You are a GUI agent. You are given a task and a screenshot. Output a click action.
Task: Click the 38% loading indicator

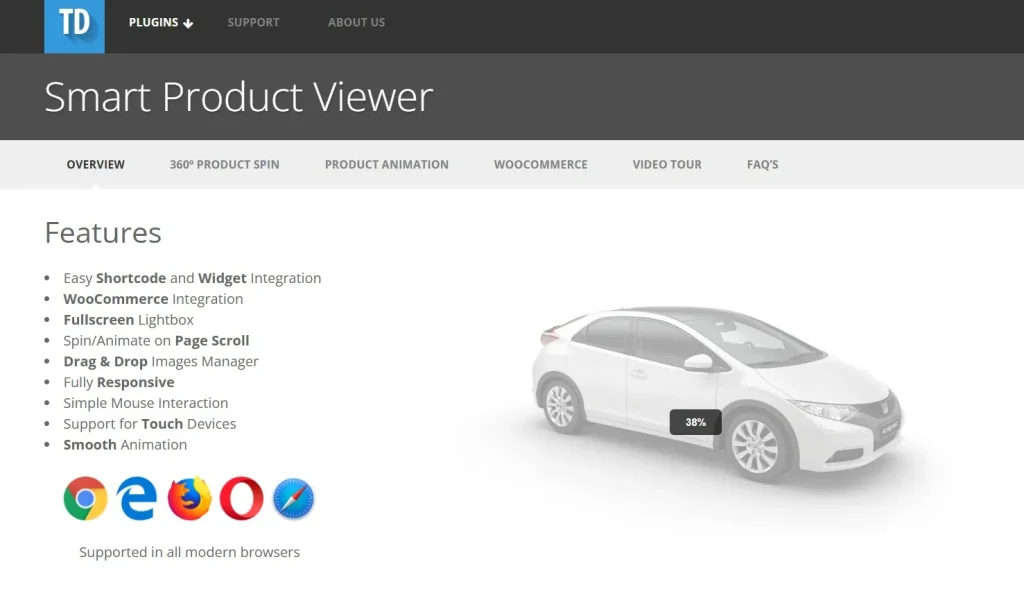click(x=696, y=422)
